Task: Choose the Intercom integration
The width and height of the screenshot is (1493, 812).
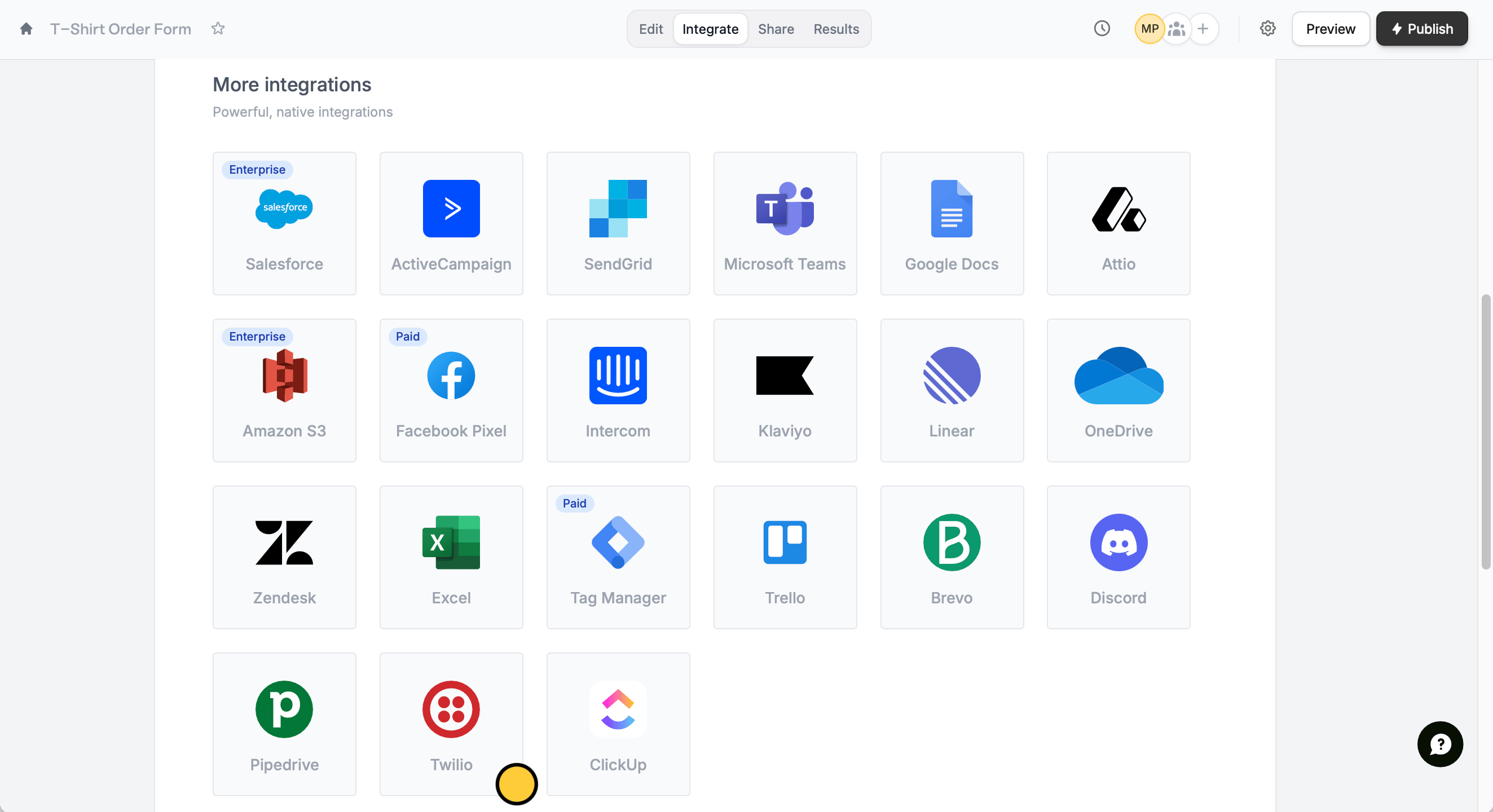Action: (x=618, y=390)
